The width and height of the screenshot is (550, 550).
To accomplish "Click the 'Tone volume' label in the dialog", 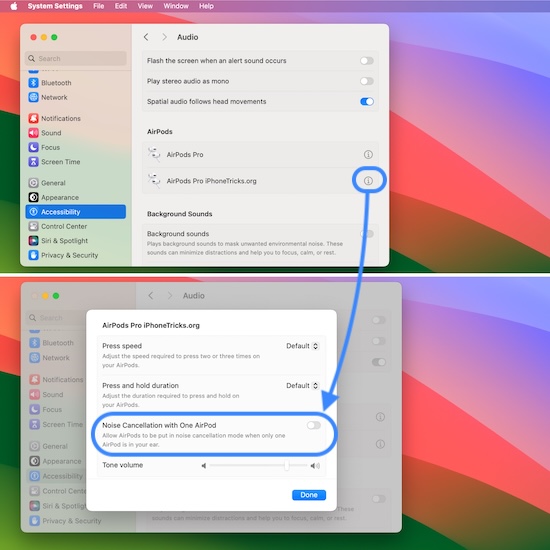I will (x=123, y=465).
